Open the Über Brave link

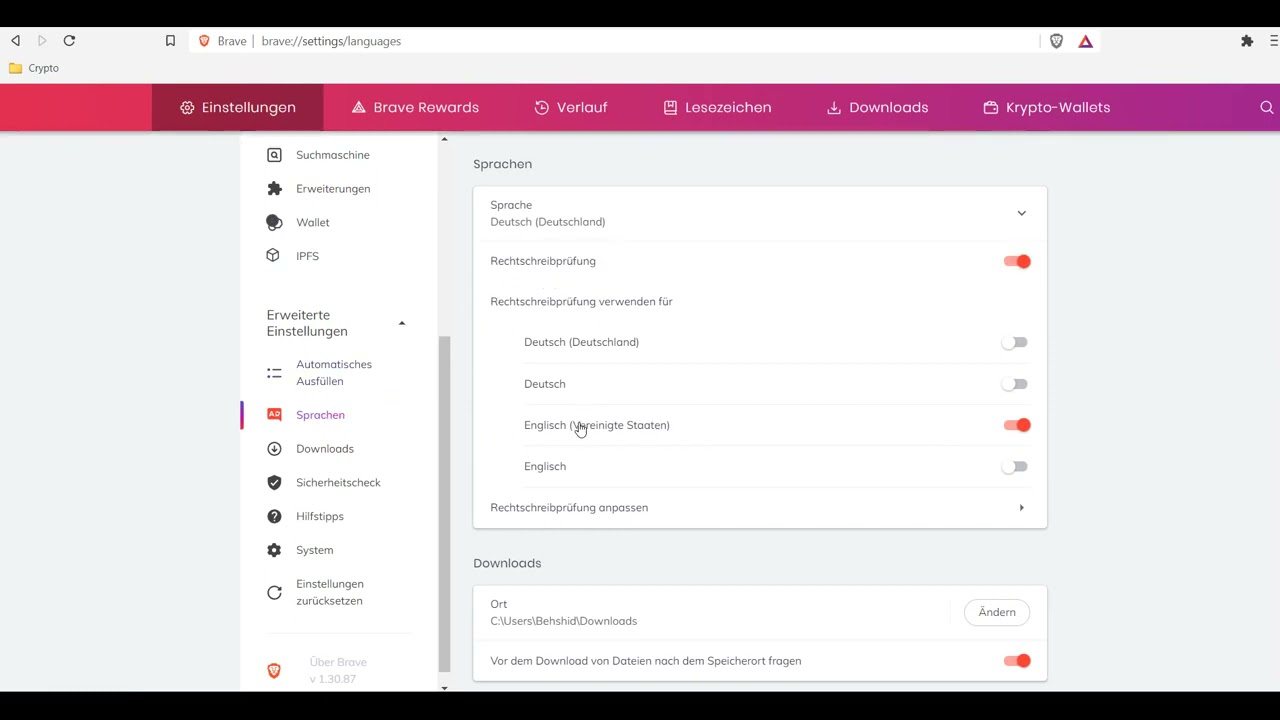(338, 671)
